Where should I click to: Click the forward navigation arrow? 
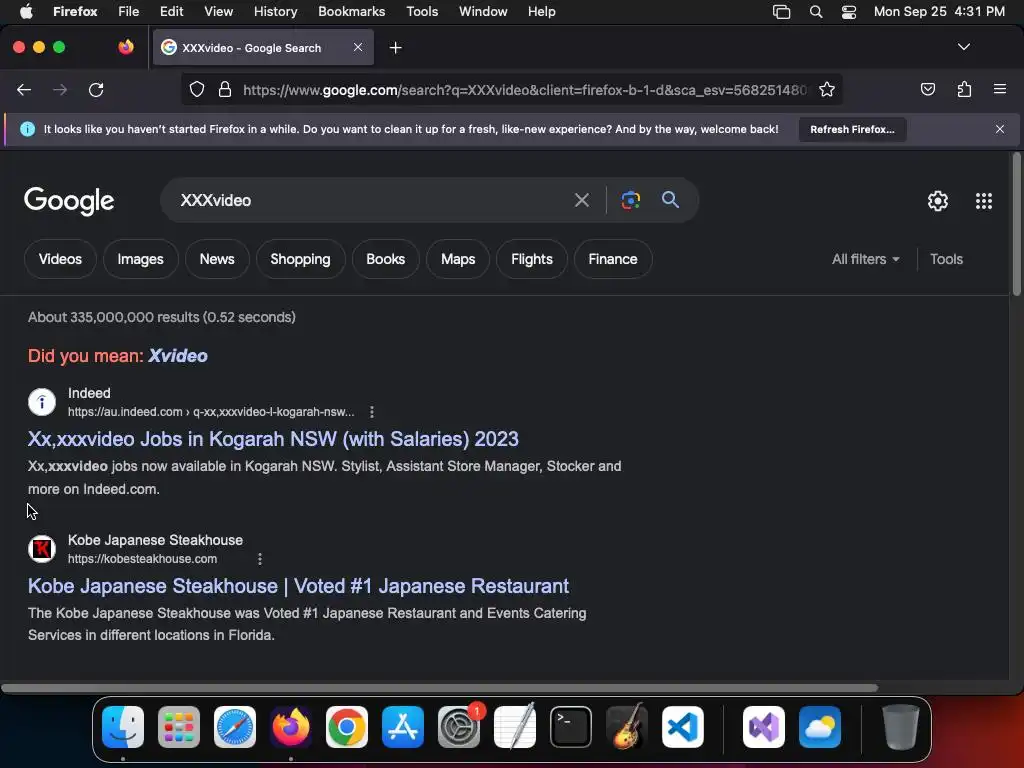coord(60,89)
